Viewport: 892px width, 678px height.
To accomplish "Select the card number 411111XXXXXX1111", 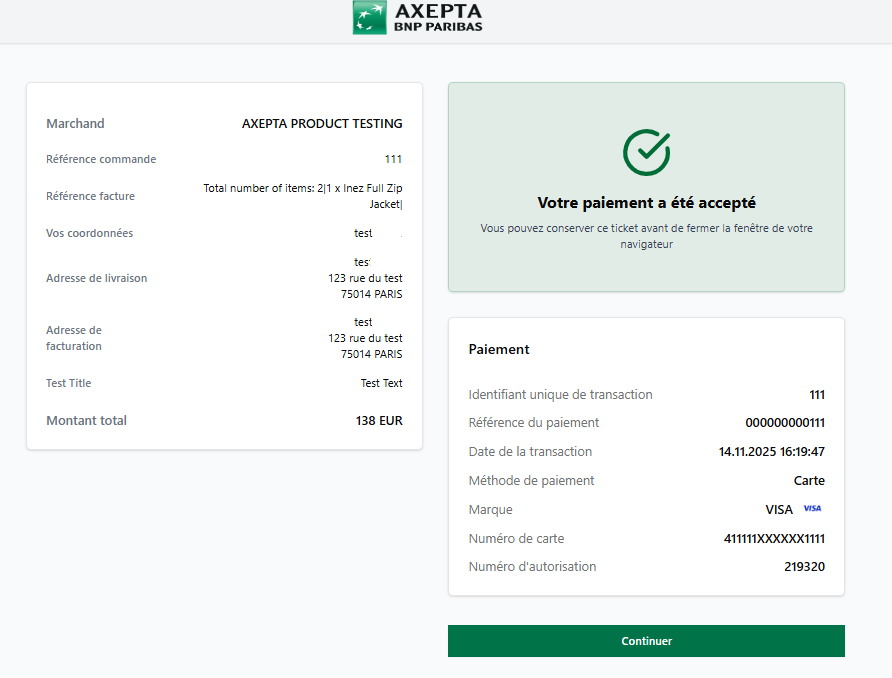I will tap(773, 539).
